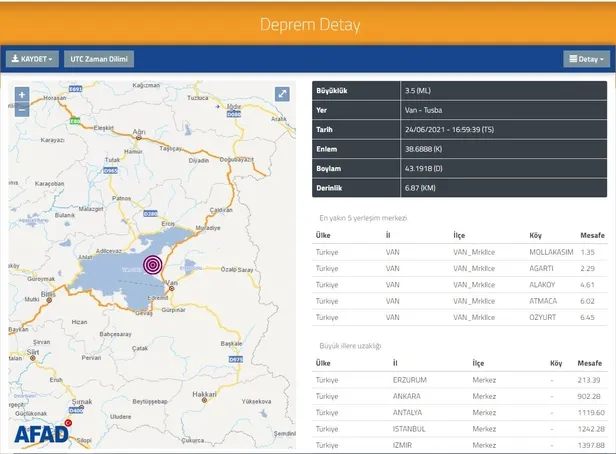
Task: Click the Tarih date value
Action: point(453,131)
